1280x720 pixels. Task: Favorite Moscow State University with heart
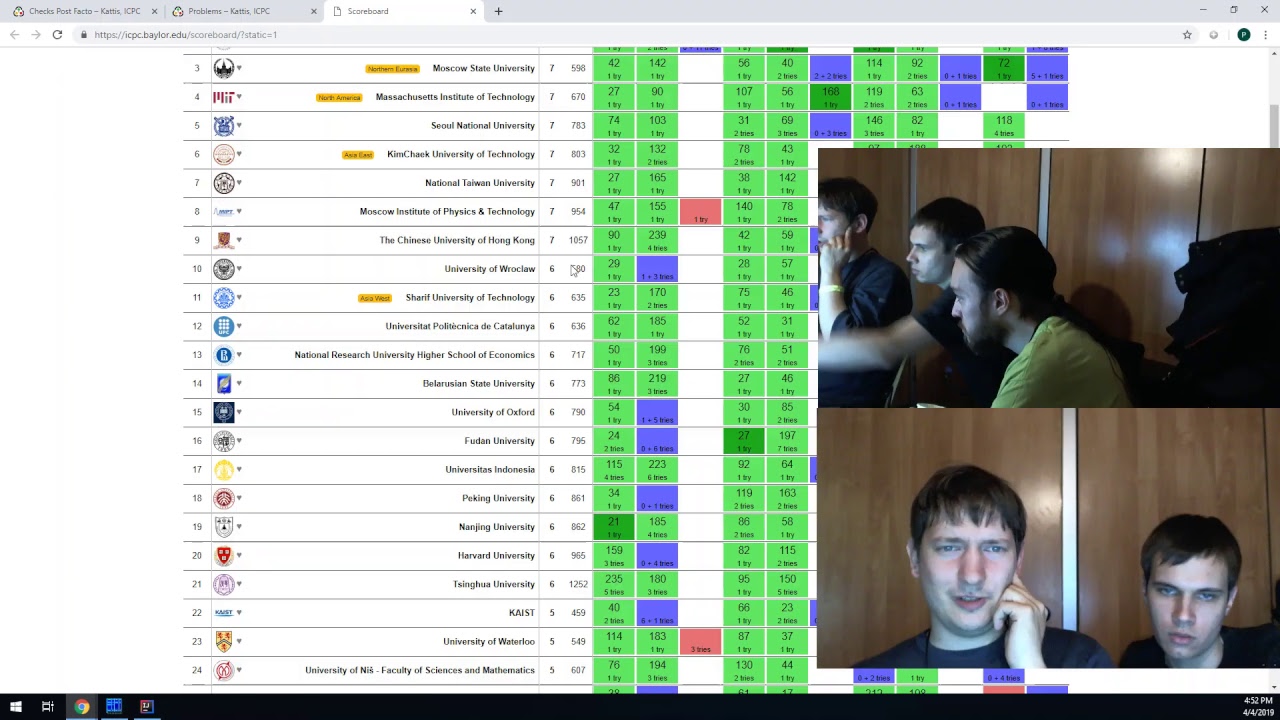click(239, 68)
